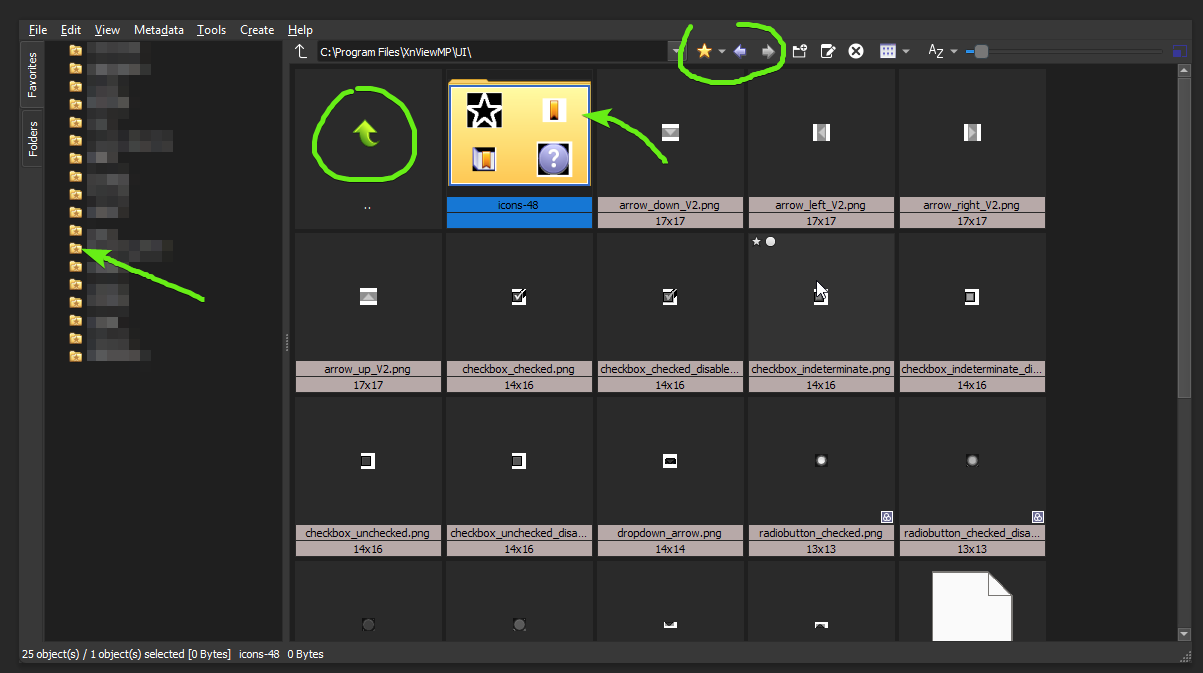This screenshot has width=1203, height=673.
Task: Click the thumbnail grid view mode icon
Action: [x=887, y=51]
